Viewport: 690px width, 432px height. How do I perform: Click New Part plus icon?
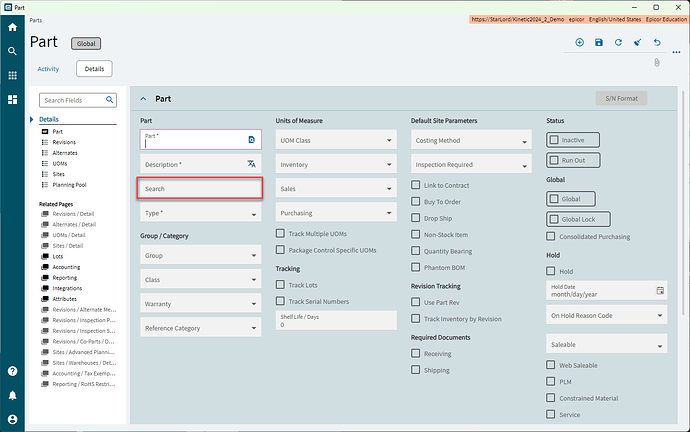580,42
